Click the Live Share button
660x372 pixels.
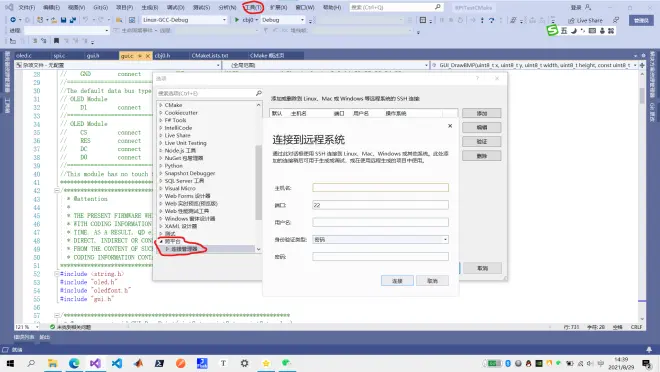coord(585,20)
